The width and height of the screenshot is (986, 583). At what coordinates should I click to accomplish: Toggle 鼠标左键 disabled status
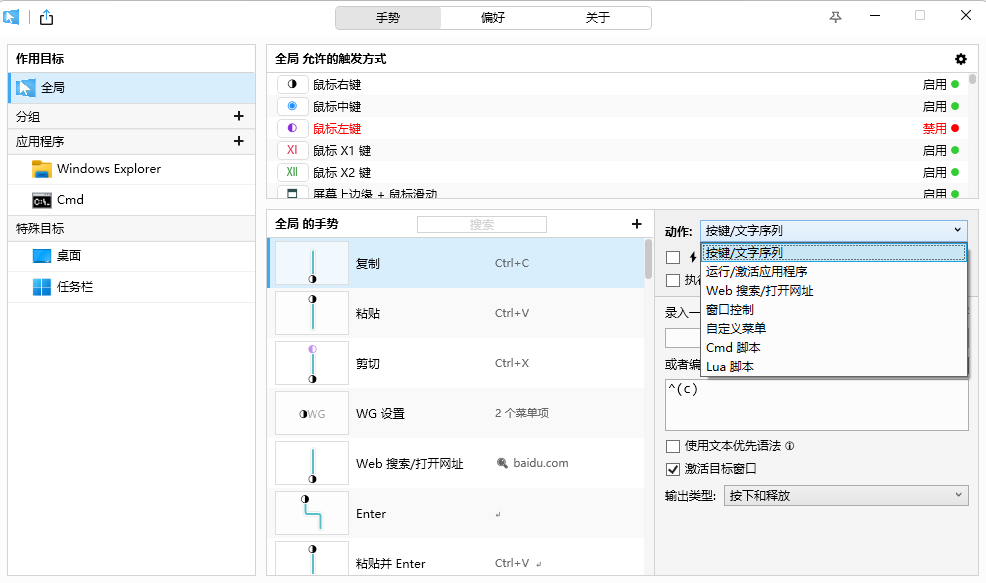(x=940, y=128)
